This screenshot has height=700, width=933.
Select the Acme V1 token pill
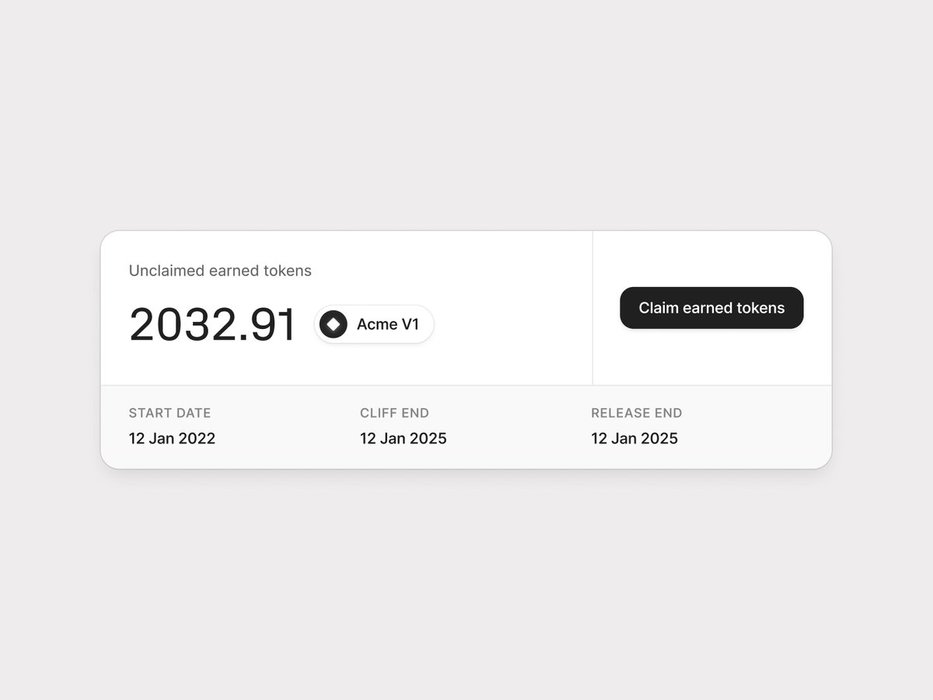point(374,324)
